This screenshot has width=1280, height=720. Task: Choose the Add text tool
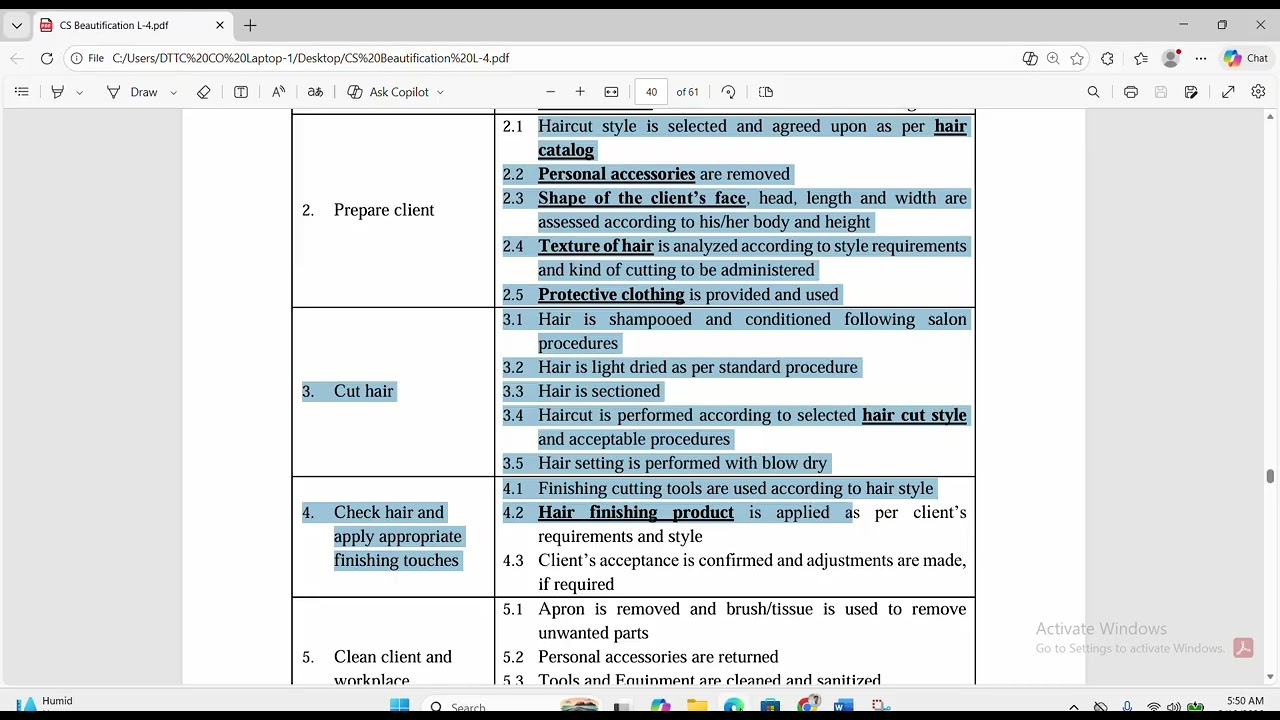(x=241, y=92)
